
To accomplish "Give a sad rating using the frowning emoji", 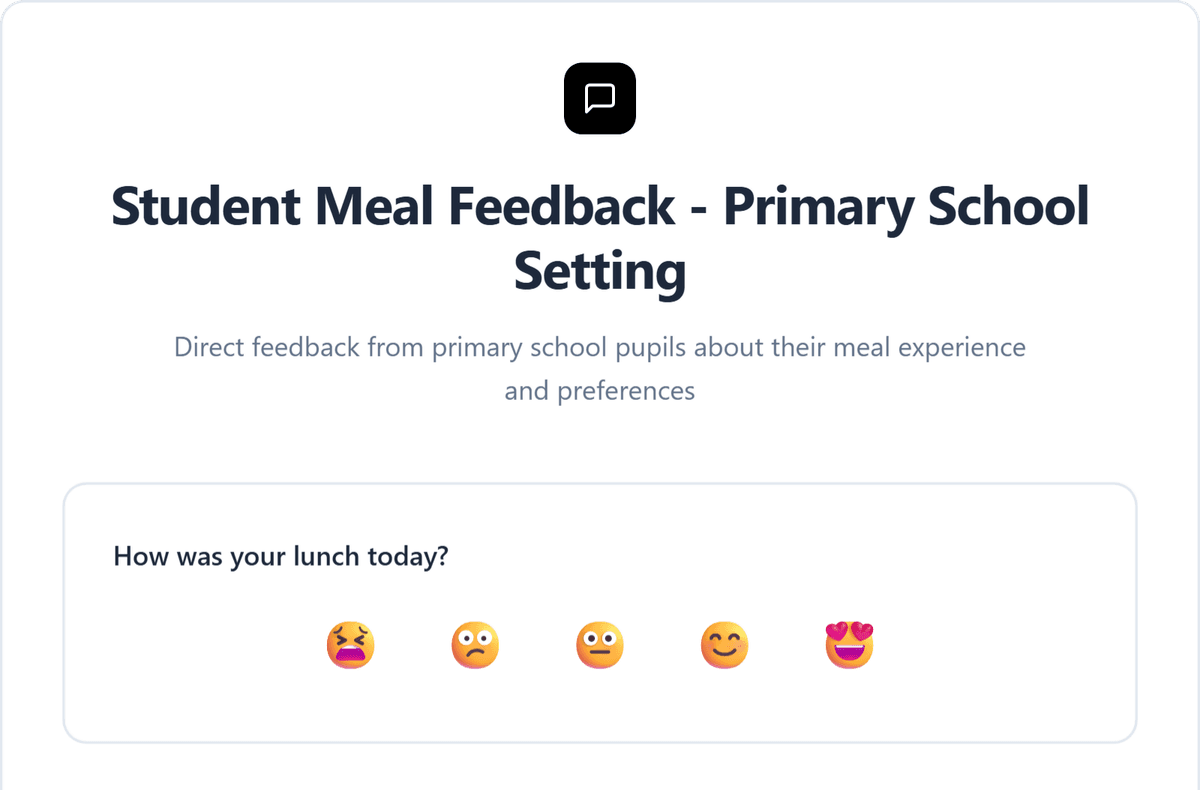I will pyautogui.click(x=475, y=645).
